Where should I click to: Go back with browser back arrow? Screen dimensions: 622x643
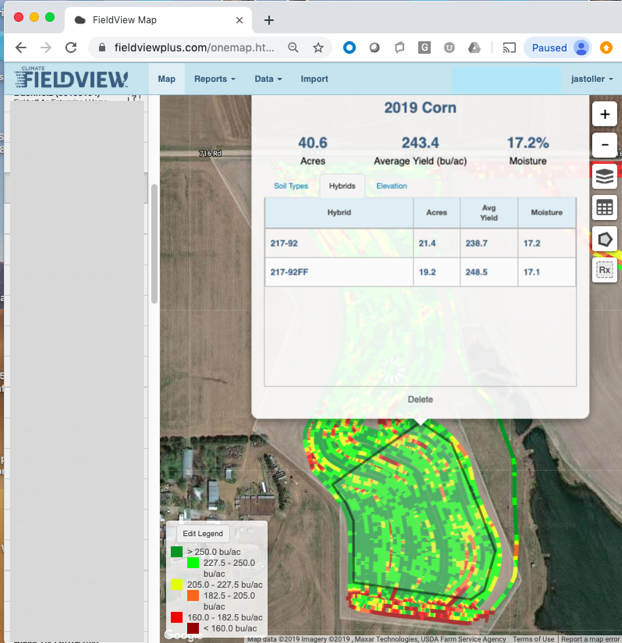pos(21,48)
